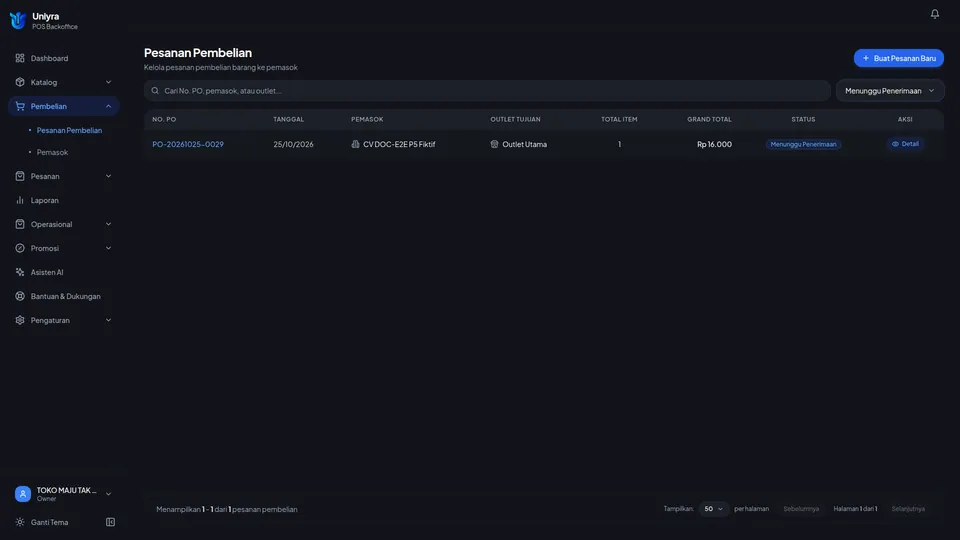The width and height of the screenshot is (960, 540).
Task: Open Asisten AI menu item
Action: click(x=64, y=272)
